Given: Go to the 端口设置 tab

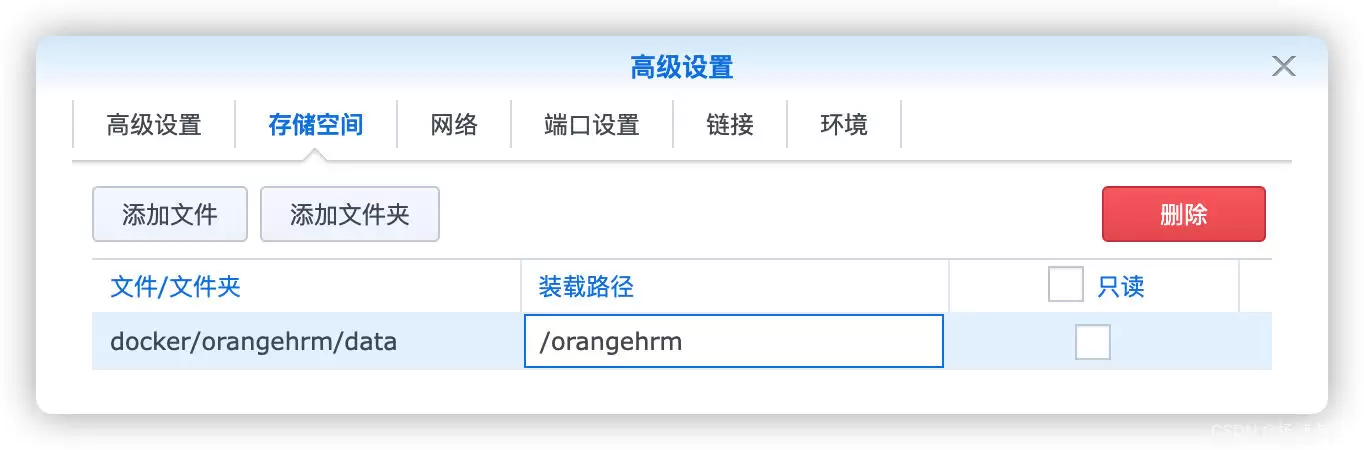Looking at the screenshot, I should point(592,125).
